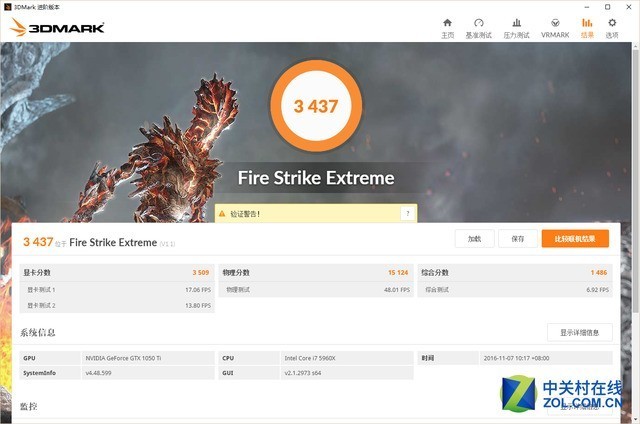Screen dimensions: 640x424
Task: Click GPU value NVIDIA GeForce GTX 1050 Ti
Action: click(x=123, y=358)
